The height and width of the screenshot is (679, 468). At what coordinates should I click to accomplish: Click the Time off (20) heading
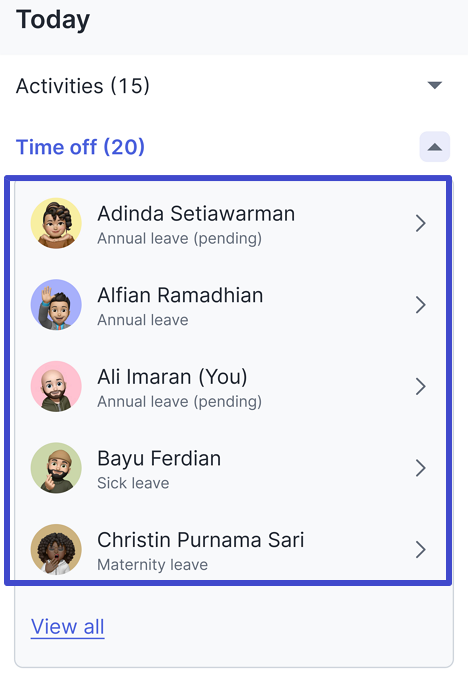coord(80,147)
